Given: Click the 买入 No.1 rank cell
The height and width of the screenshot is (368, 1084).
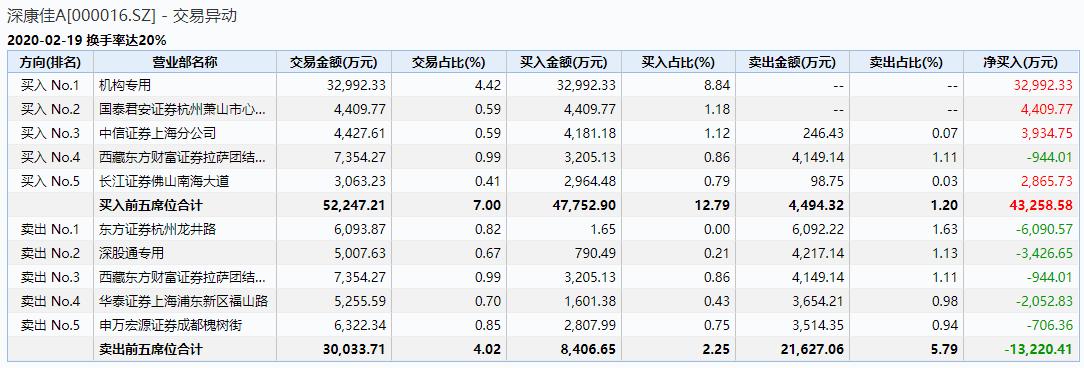Looking at the screenshot, I should 50,86.
